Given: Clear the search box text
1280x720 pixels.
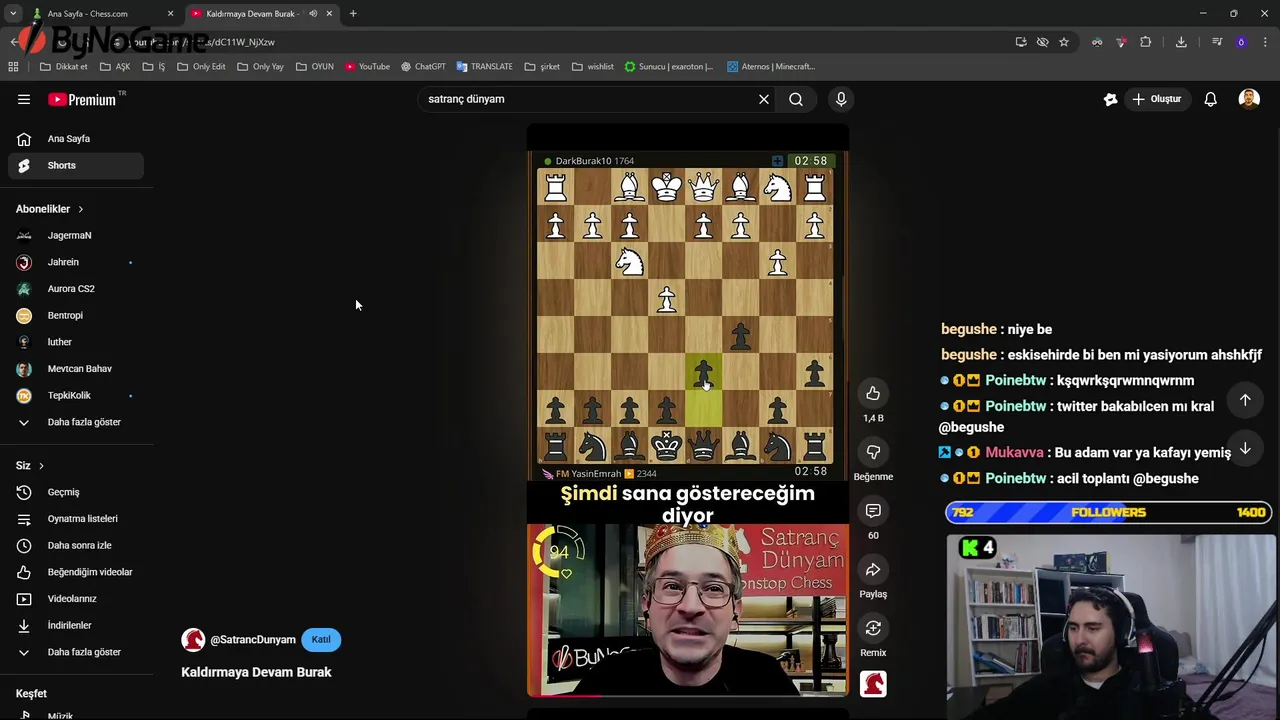Looking at the screenshot, I should pos(764,99).
